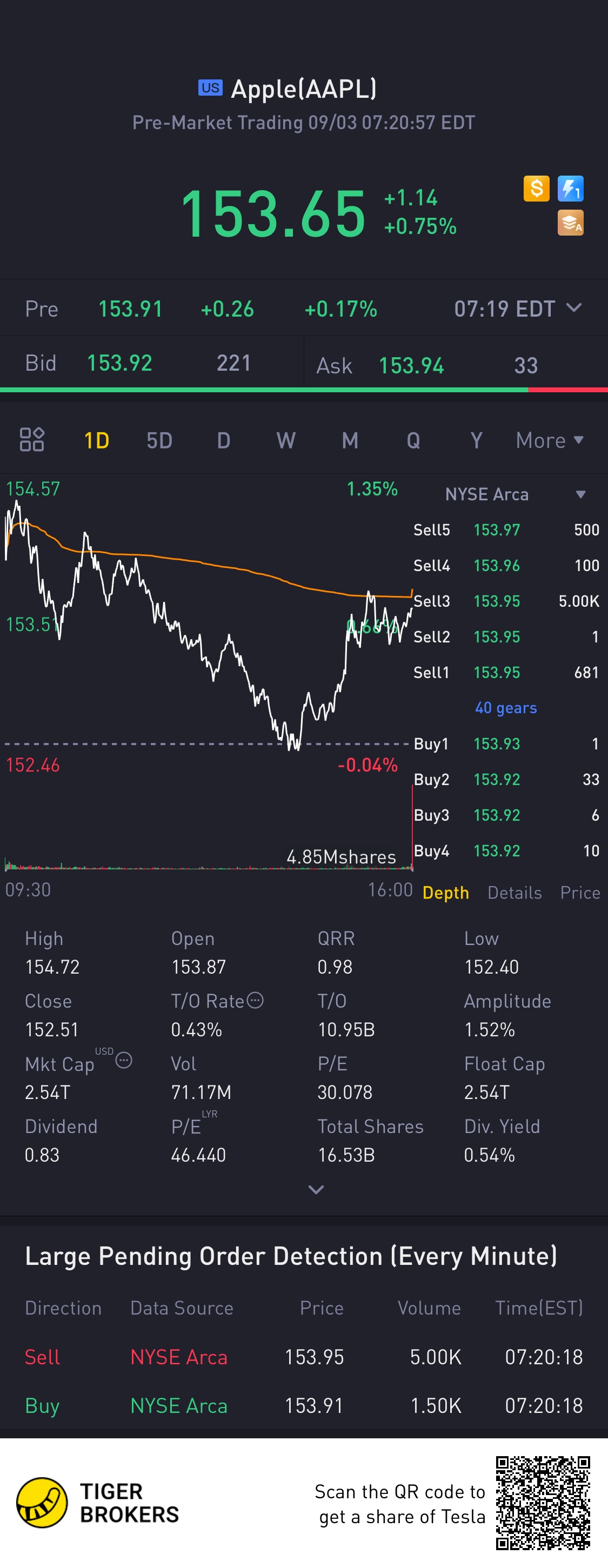Select the Buy4 order row
608x1568 pixels.
(x=506, y=851)
